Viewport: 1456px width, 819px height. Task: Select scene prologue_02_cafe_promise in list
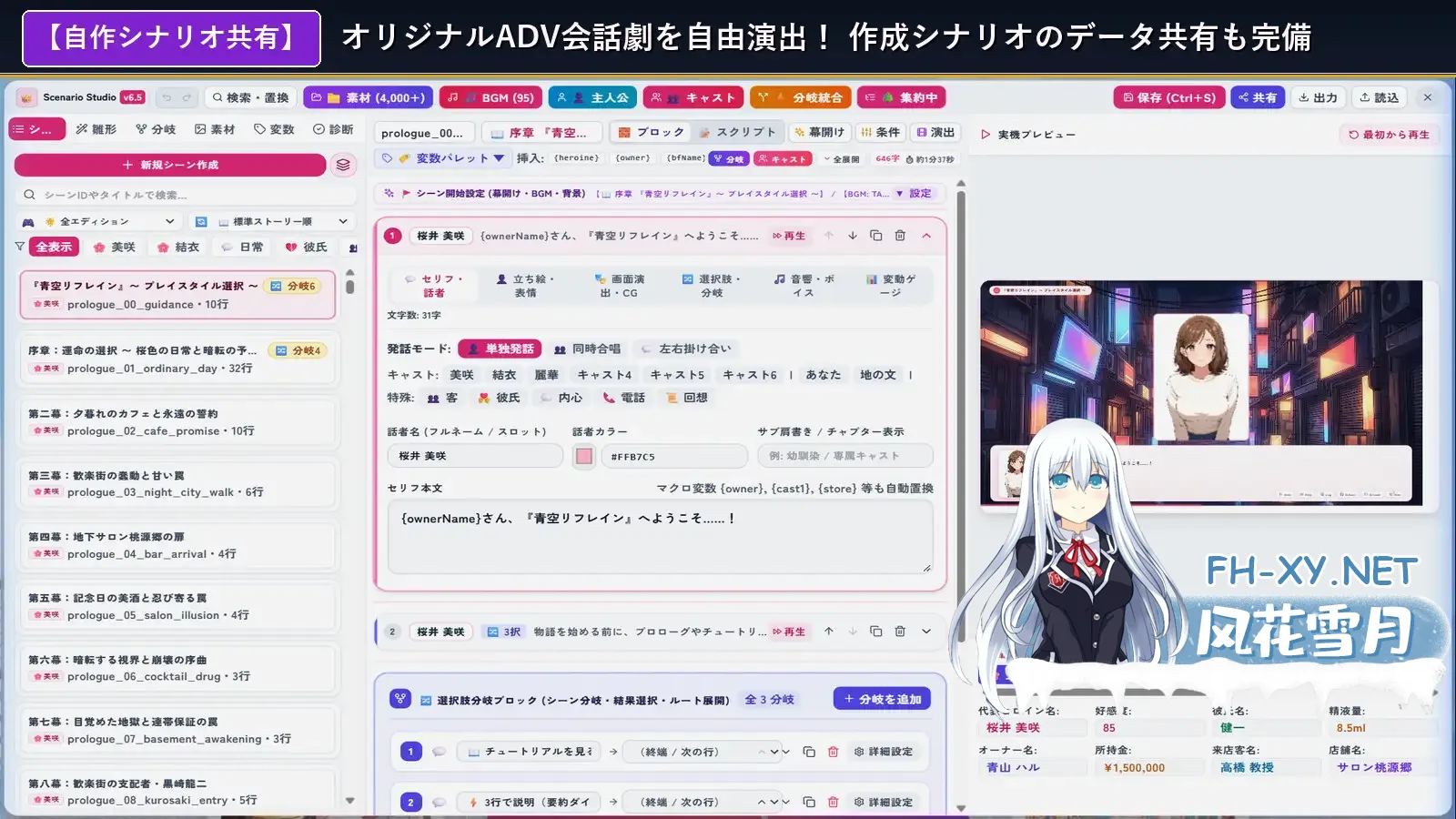[178, 422]
